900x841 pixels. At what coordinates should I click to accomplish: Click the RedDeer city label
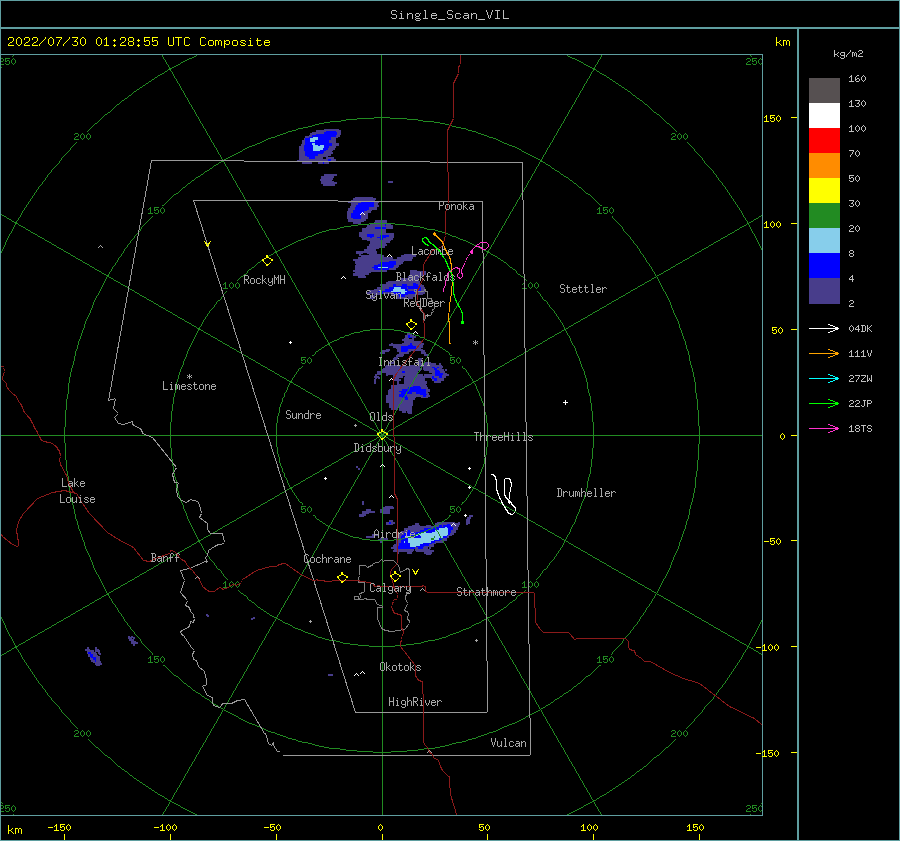click(x=424, y=303)
